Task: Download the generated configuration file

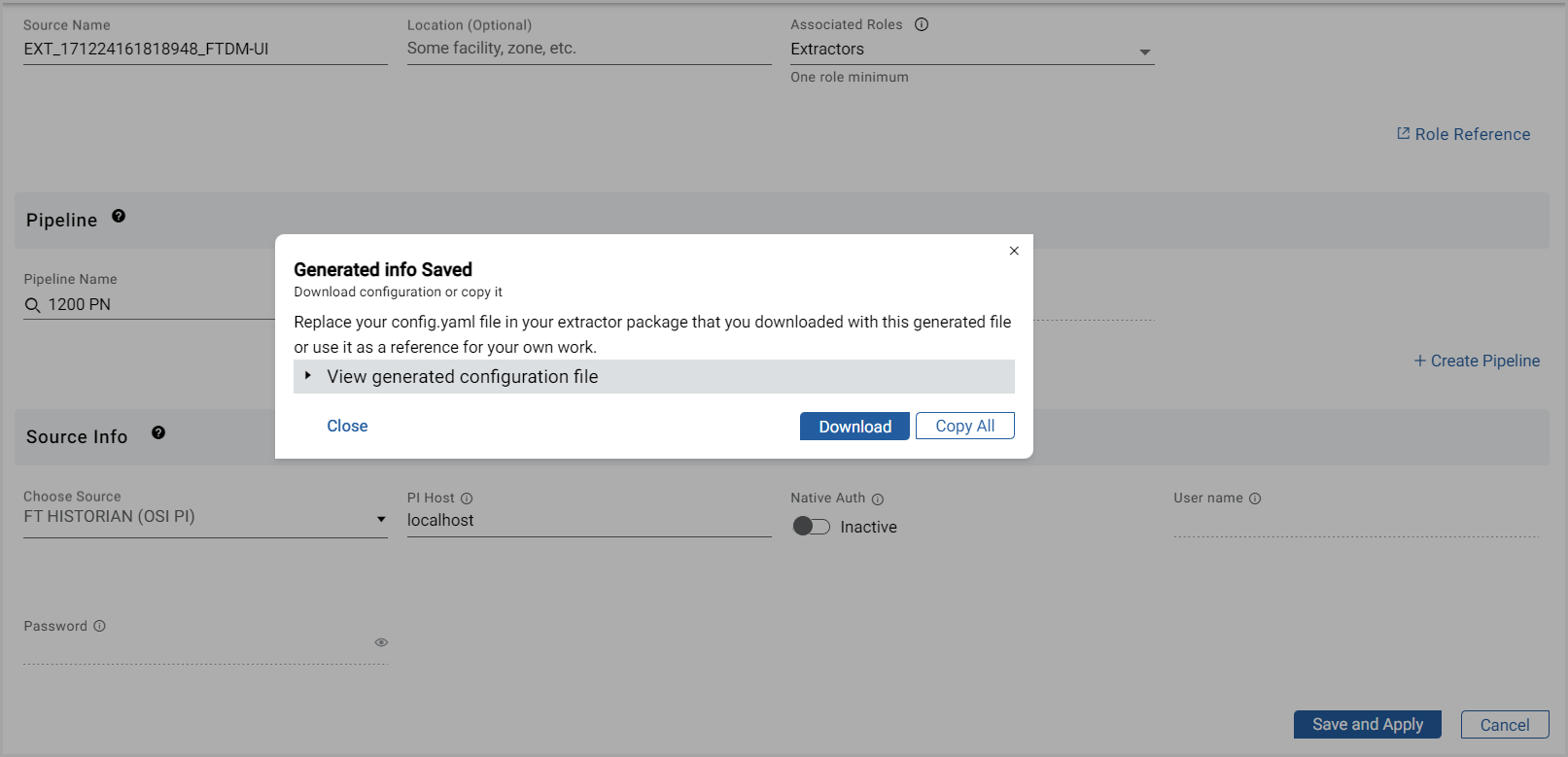Action: pos(854,427)
